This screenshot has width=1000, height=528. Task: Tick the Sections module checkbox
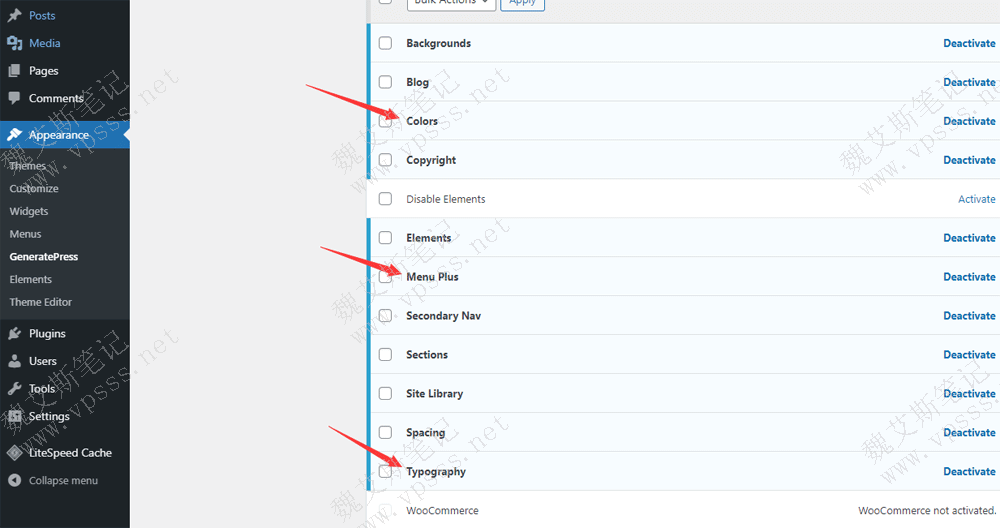point(385,354)
